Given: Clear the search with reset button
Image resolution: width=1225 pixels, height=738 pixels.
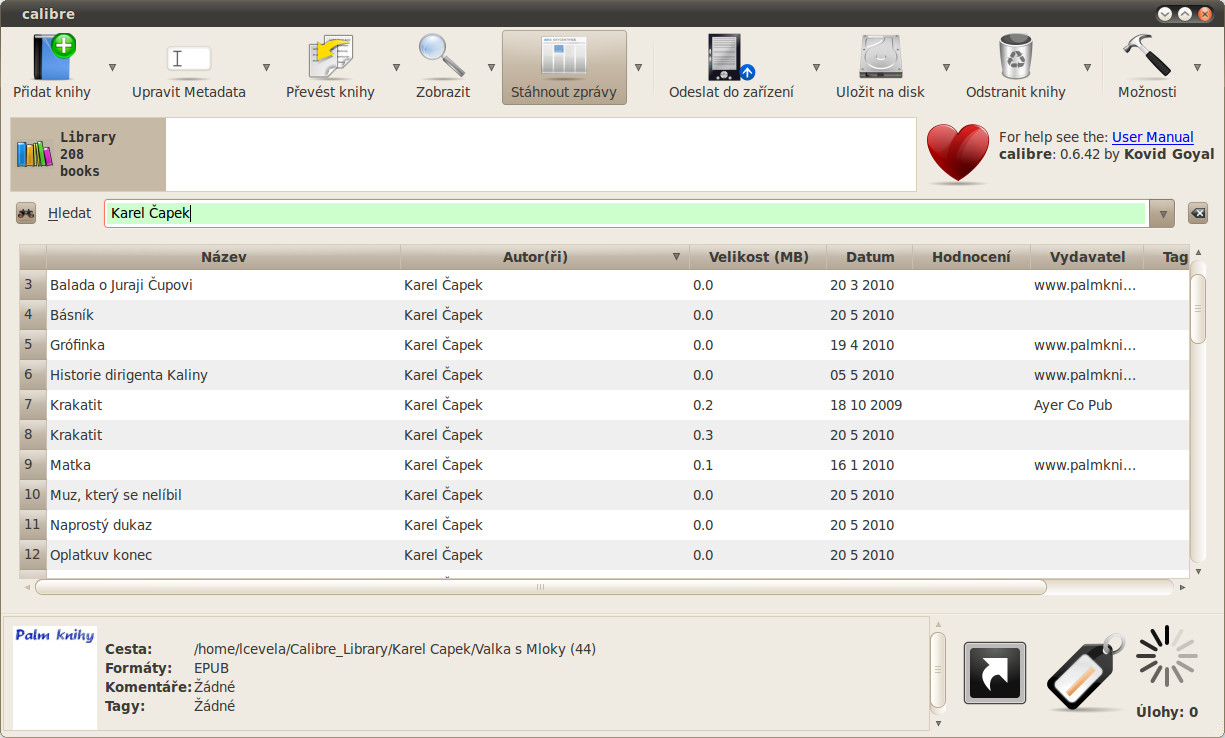Looking at the screenshot, I should click(1197, 213).
